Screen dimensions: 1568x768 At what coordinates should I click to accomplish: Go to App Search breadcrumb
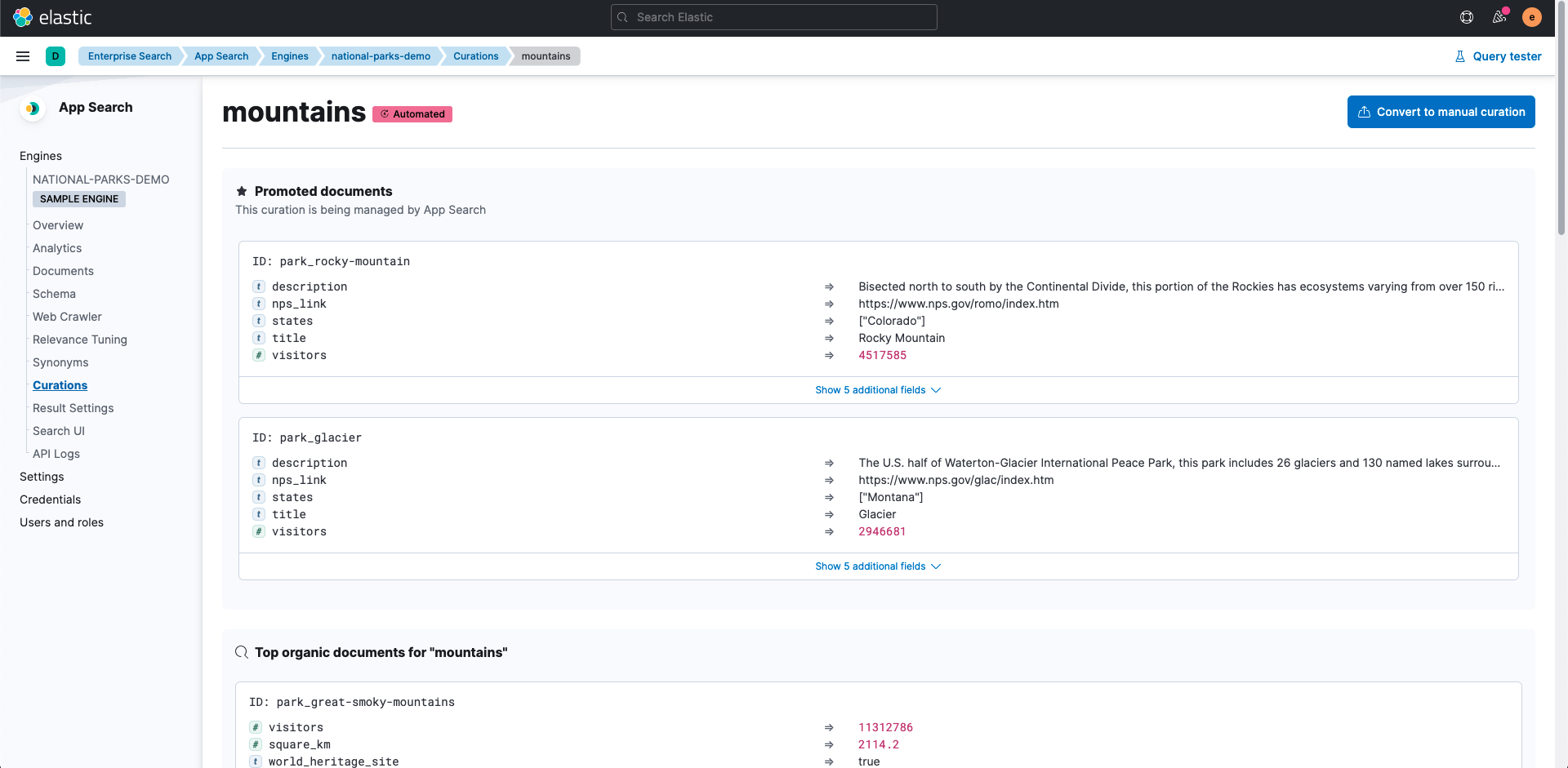tap(221, 56)
